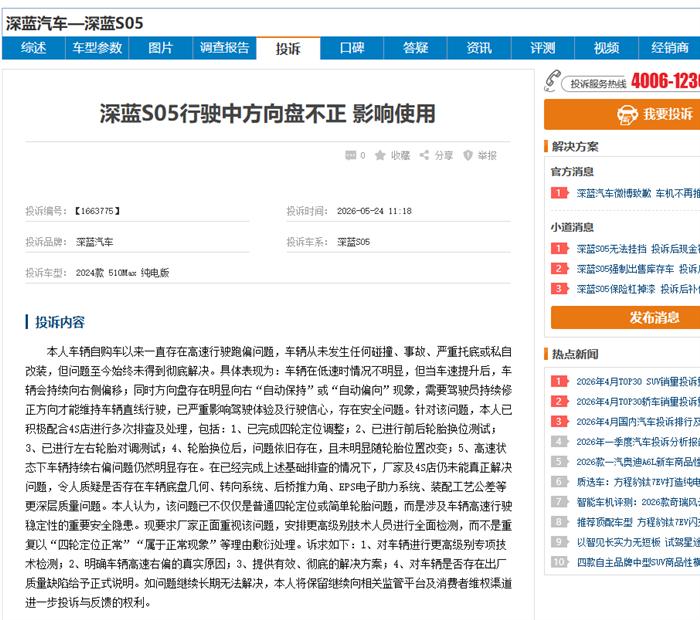The height and width of the screenshot is (620, 700).
Task: Click the 发布消息 button
Action: tap(625, 317)
